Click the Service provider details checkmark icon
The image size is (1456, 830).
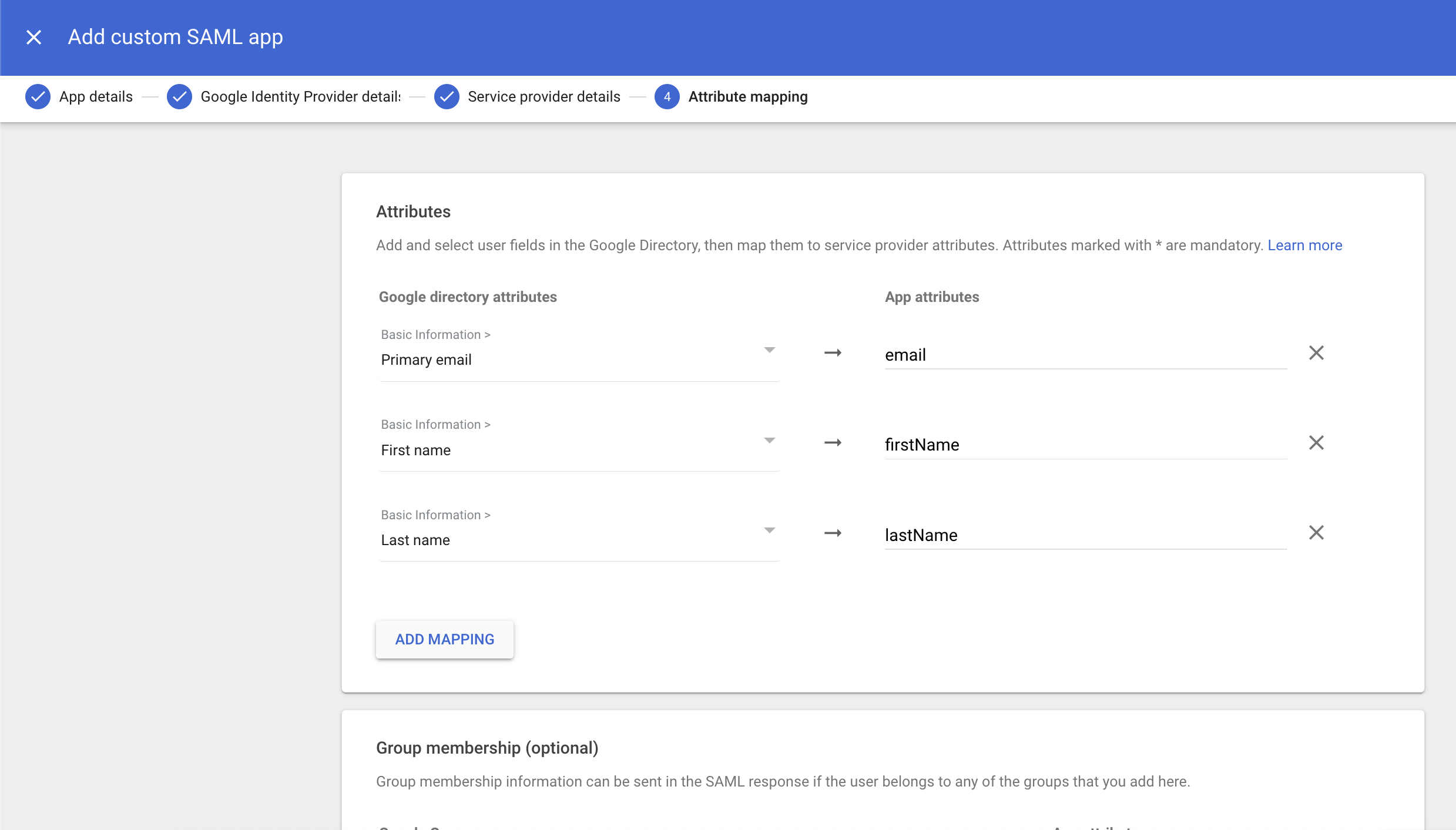(x=447, y=97)
